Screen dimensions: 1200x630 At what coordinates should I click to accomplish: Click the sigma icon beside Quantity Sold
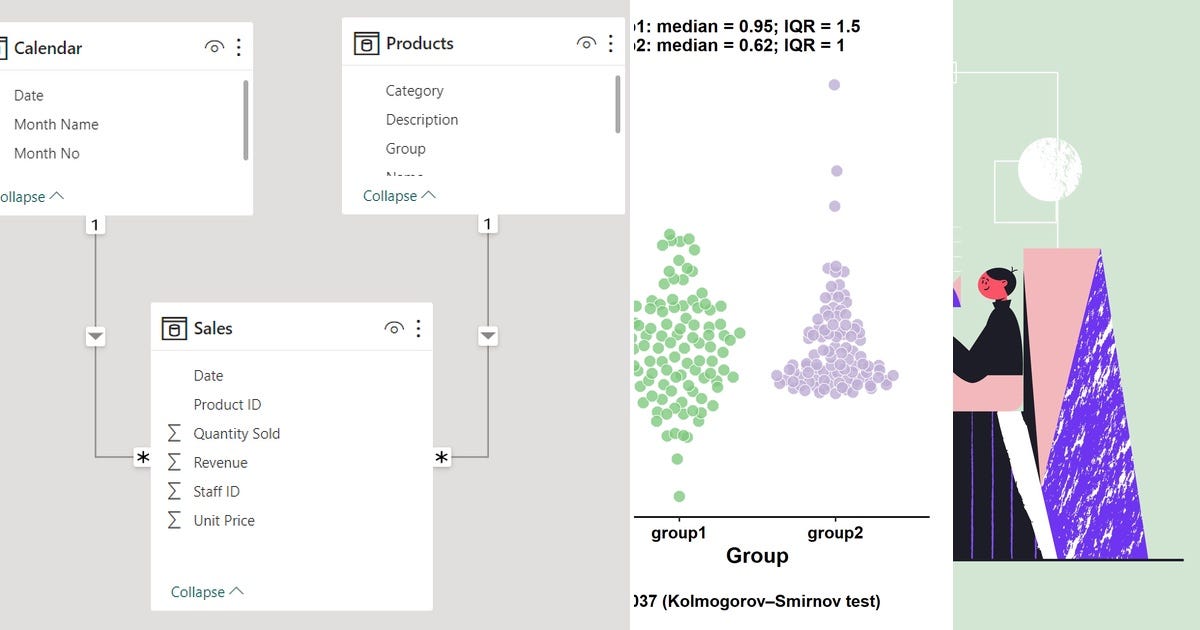175,433
